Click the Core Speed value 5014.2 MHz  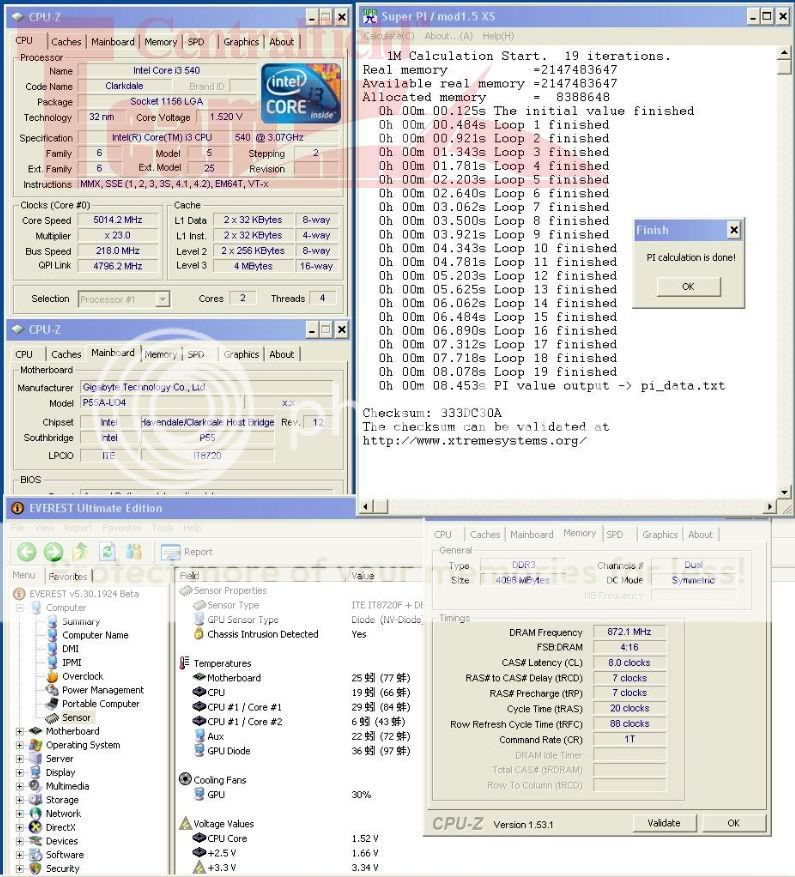point(118,220)
